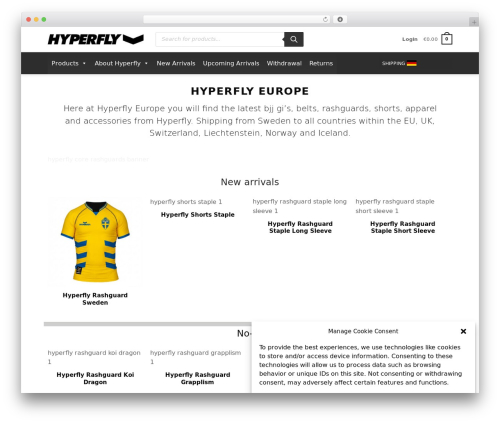Open the shopping cart bag icon
Viewport: 500px width, 423px height.
pyautogui.click(x=447, y=39)
